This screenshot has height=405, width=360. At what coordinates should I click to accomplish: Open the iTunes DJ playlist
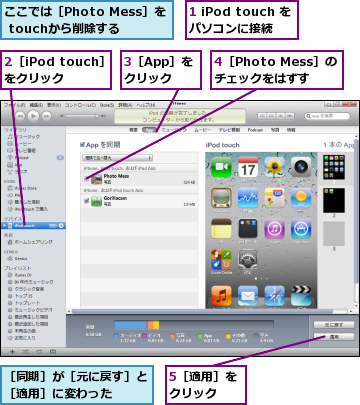pyautogui.click(x=20, y=275)
